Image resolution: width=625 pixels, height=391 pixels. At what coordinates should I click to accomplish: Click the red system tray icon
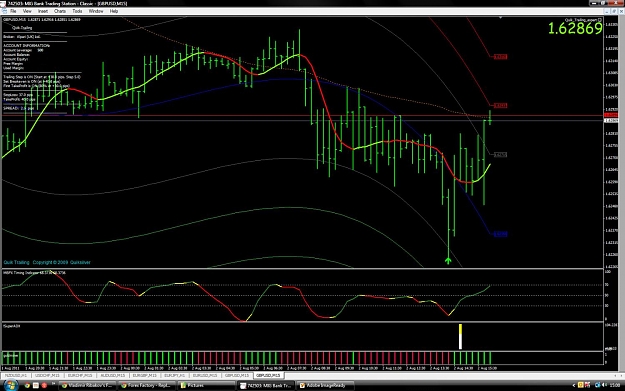587,385
